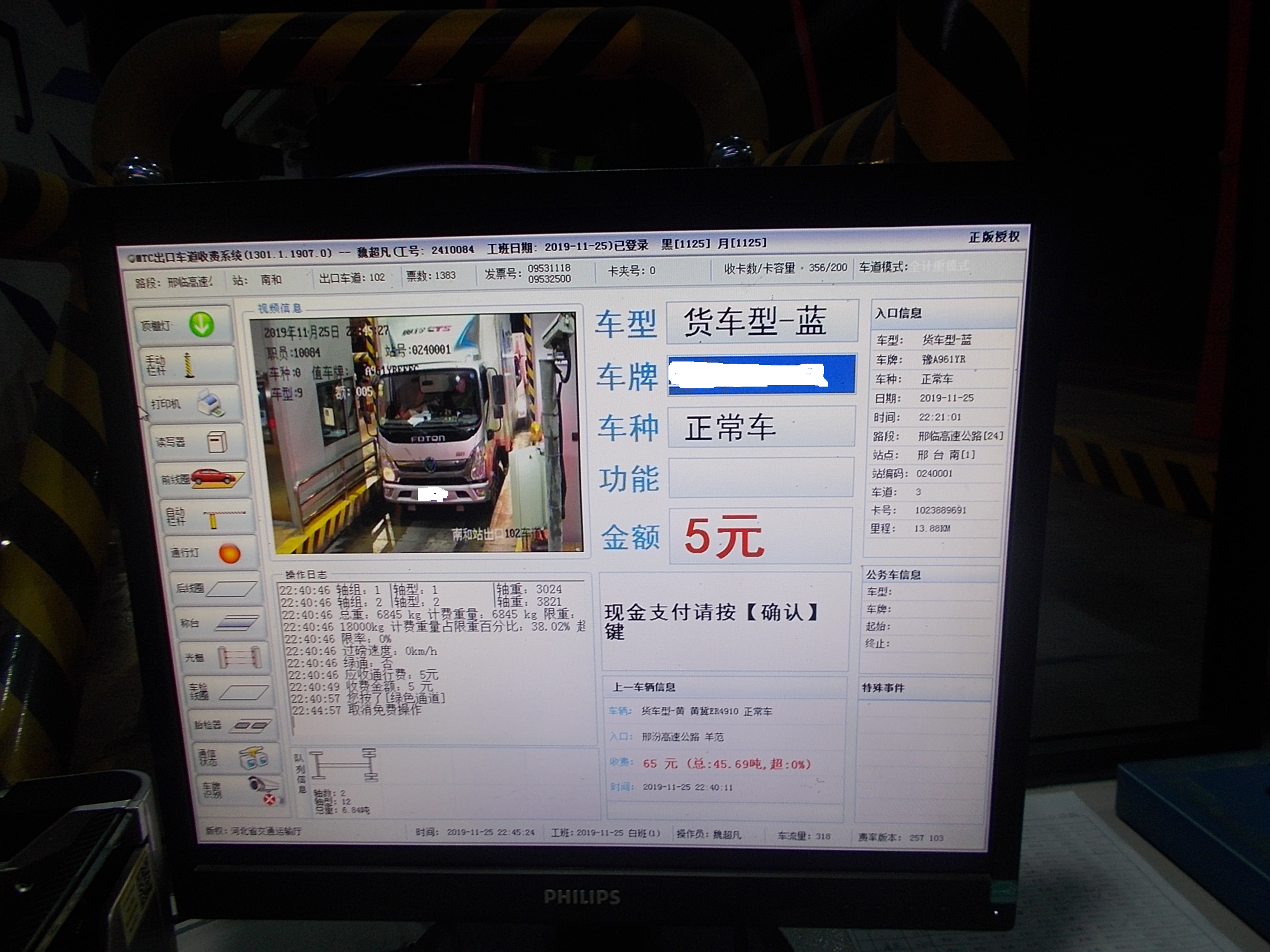Click the 操作日志 section label
This screenshot has height=952, width=1270.
[306, 574]
